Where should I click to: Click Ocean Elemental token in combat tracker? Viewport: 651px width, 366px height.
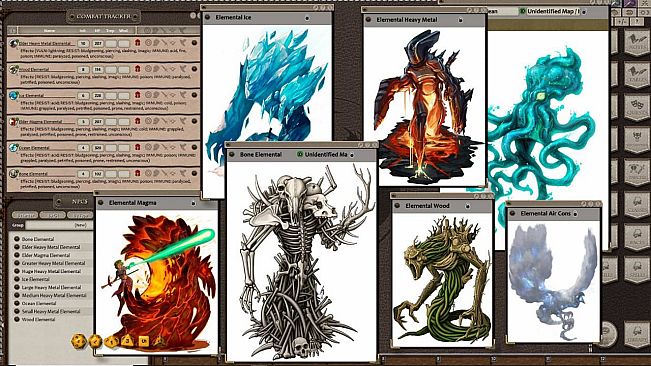click(x=14, y=147)
